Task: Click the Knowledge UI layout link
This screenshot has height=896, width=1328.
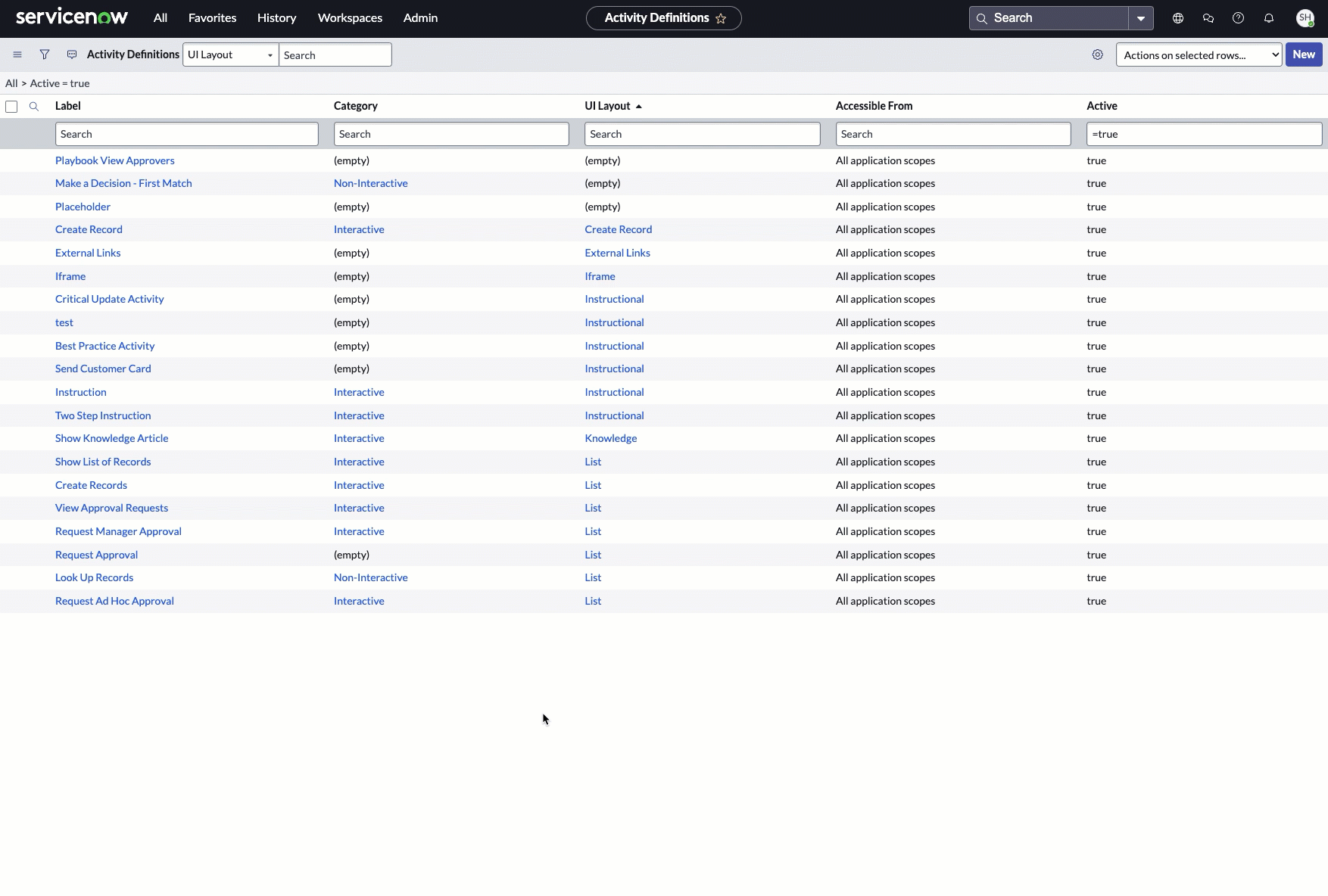Action: (x=611, y=438)
